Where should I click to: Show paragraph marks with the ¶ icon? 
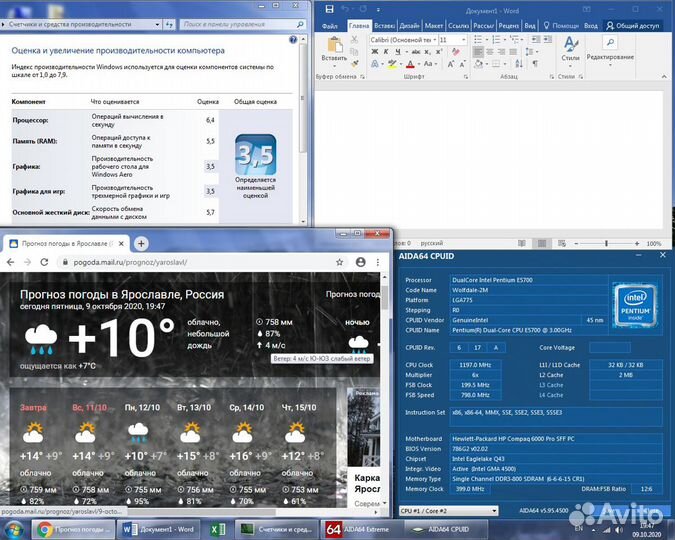tap(535, 64)
